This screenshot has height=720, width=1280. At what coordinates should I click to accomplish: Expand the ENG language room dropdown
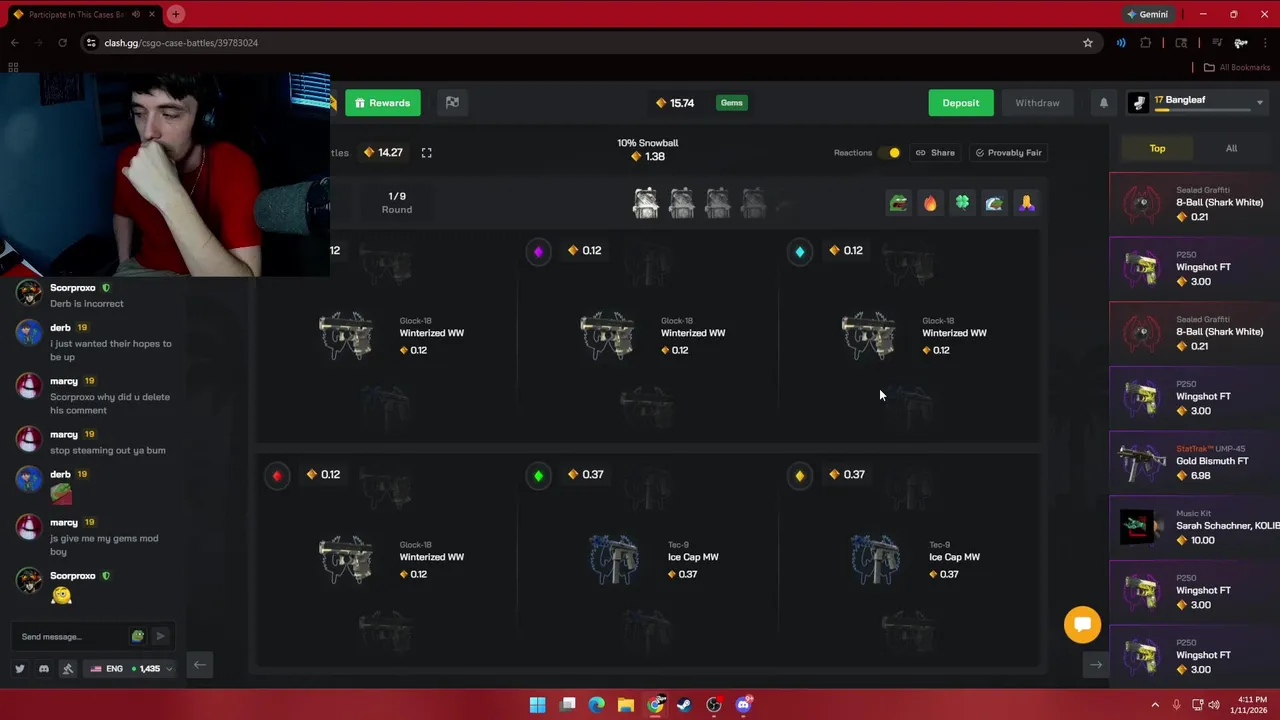pos(131,669)
